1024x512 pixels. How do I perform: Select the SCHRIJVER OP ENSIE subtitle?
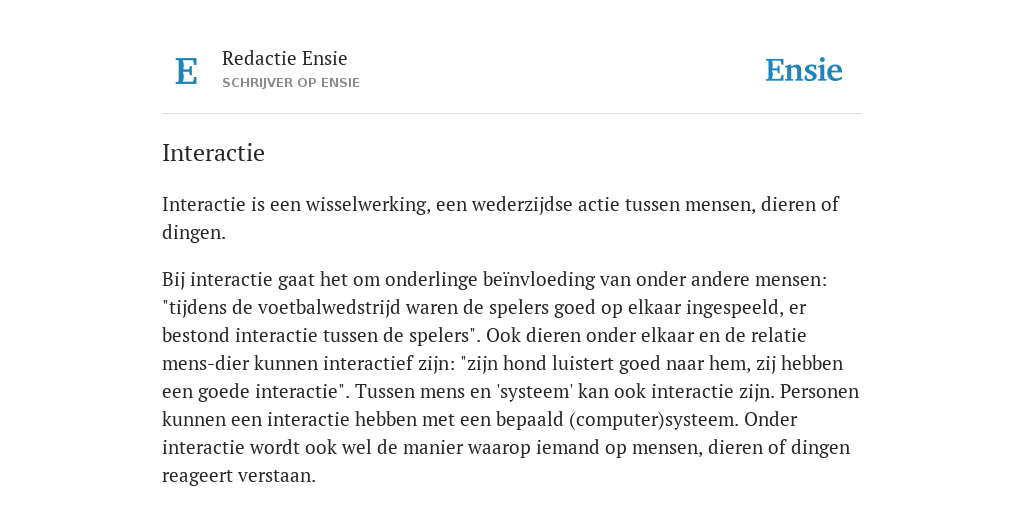(x=291, y=83)
